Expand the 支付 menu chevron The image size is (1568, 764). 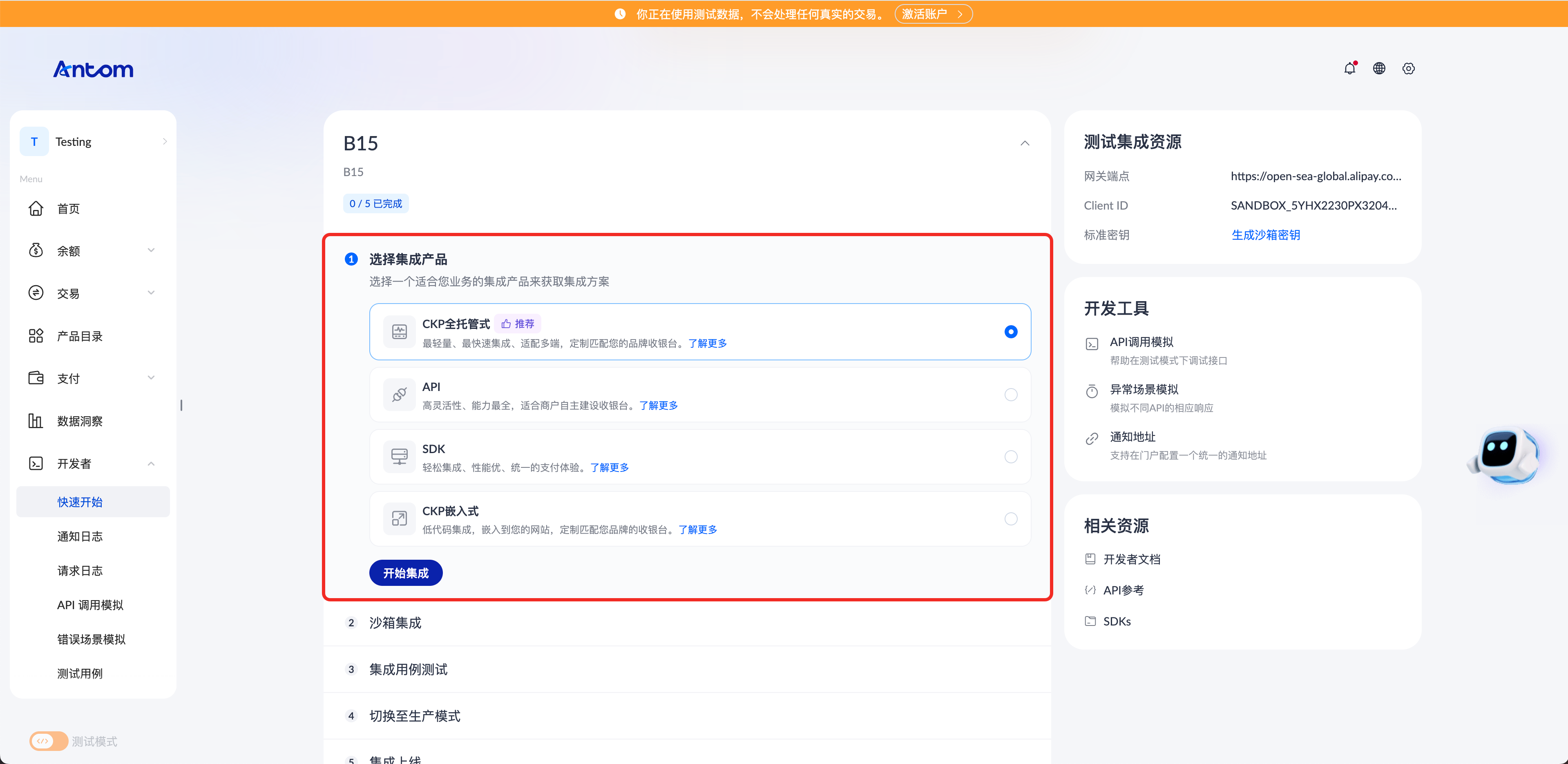click(151, 378)
